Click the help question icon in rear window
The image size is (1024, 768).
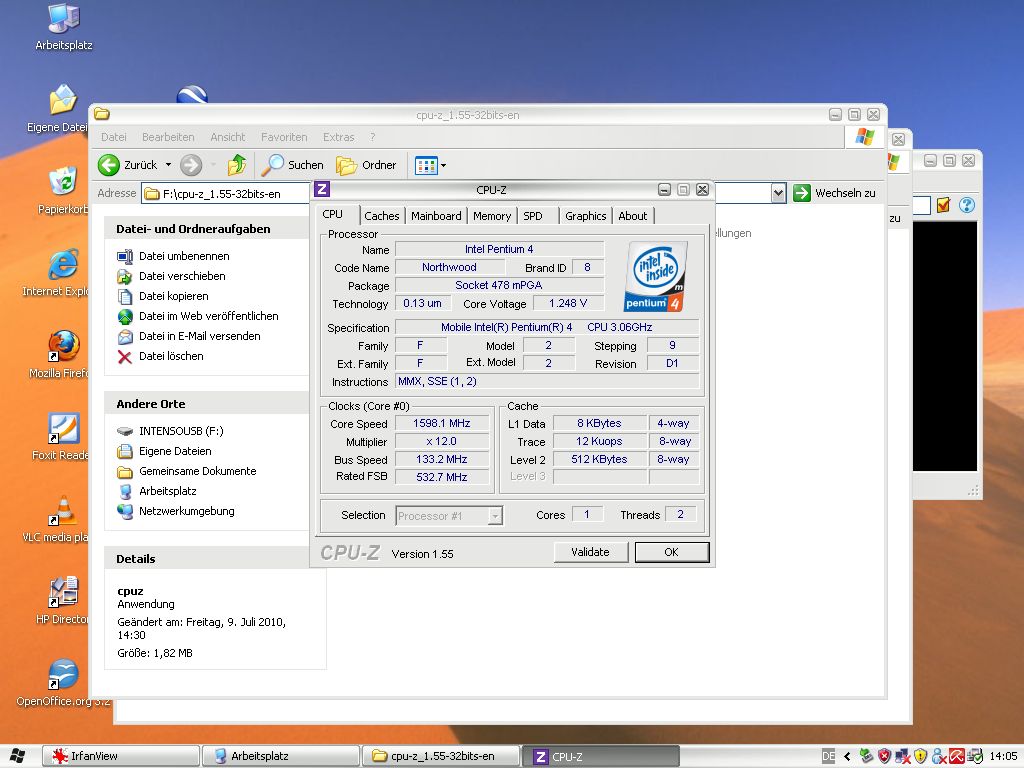tap(967, 205)
